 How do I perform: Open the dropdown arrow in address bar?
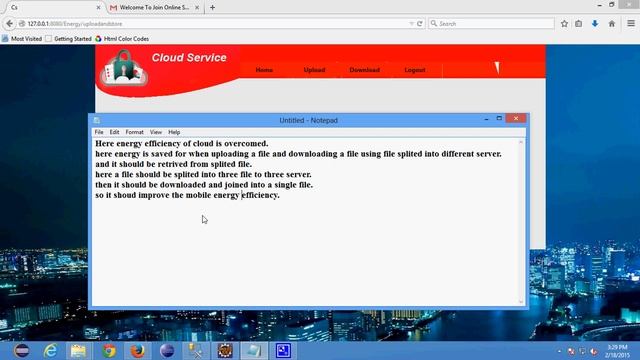click(x=411, y=24)
